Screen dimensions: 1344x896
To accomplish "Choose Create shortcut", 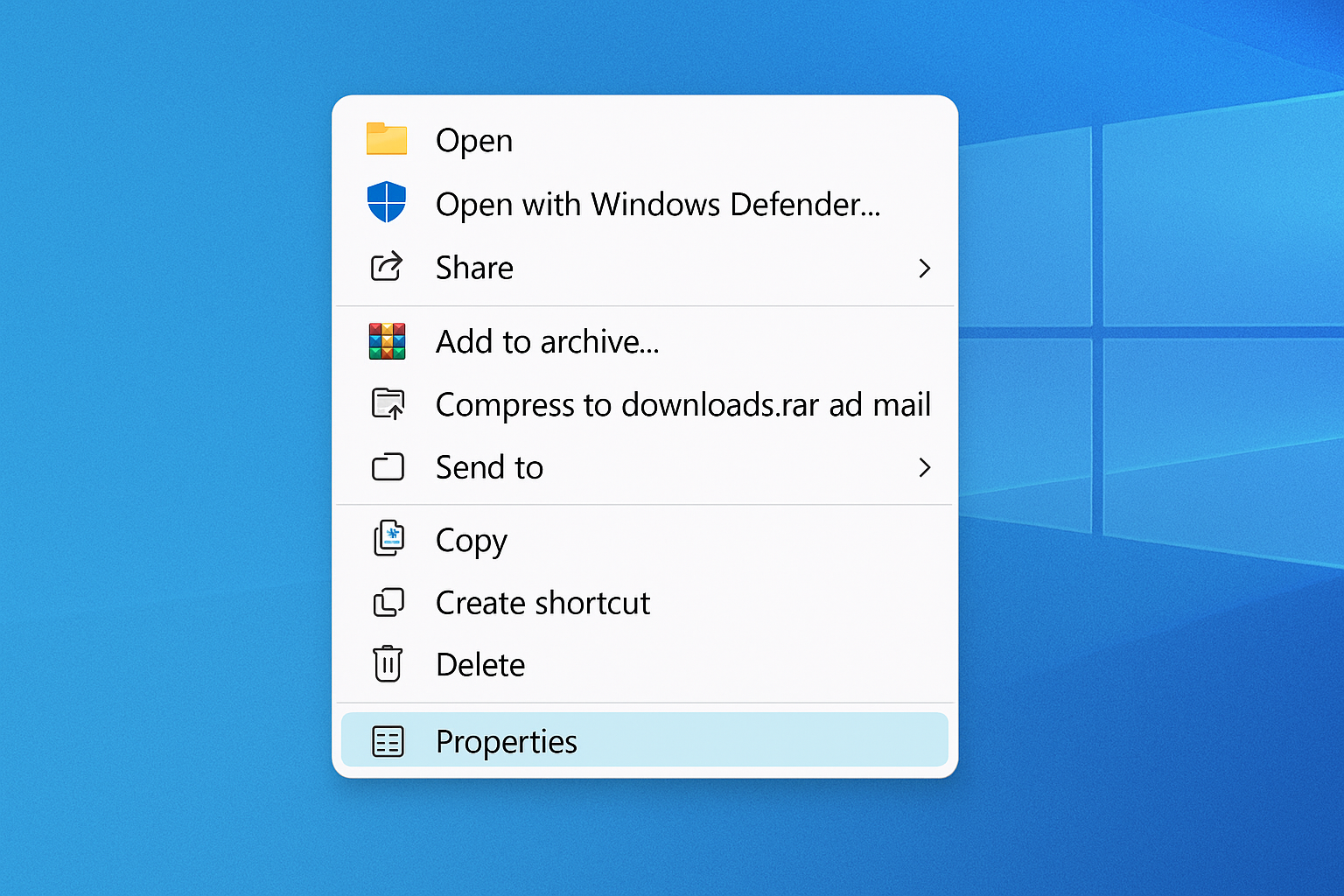I will coord(645,603).
